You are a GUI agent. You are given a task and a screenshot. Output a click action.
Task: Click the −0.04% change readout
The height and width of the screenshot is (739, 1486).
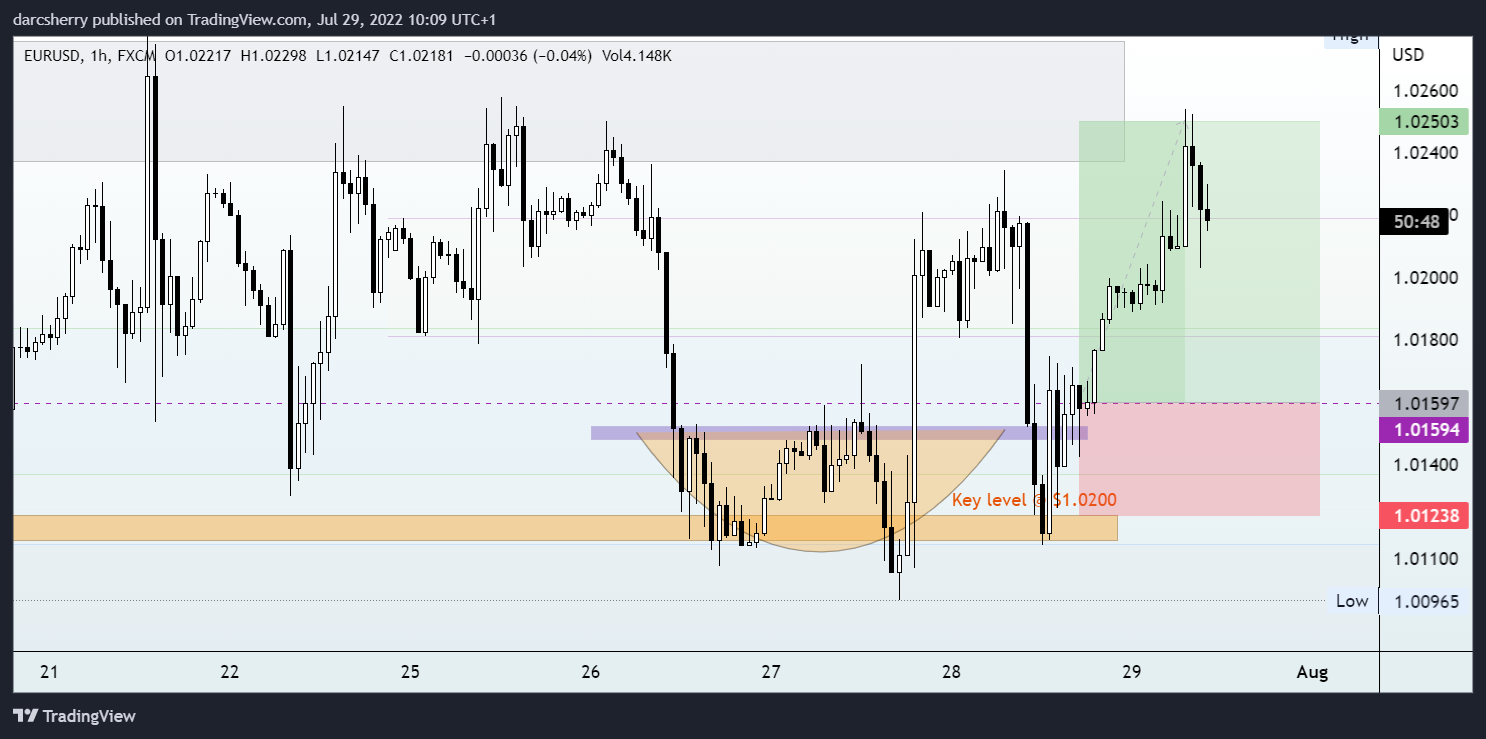(x=562, y=56)
